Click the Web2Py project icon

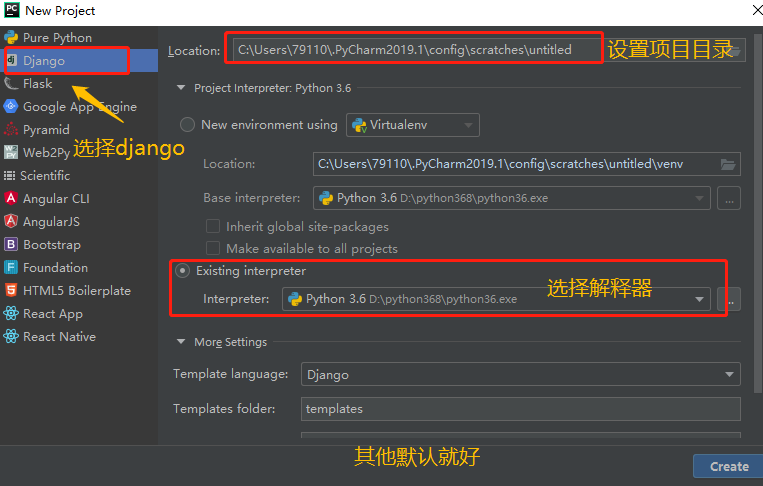11,152
